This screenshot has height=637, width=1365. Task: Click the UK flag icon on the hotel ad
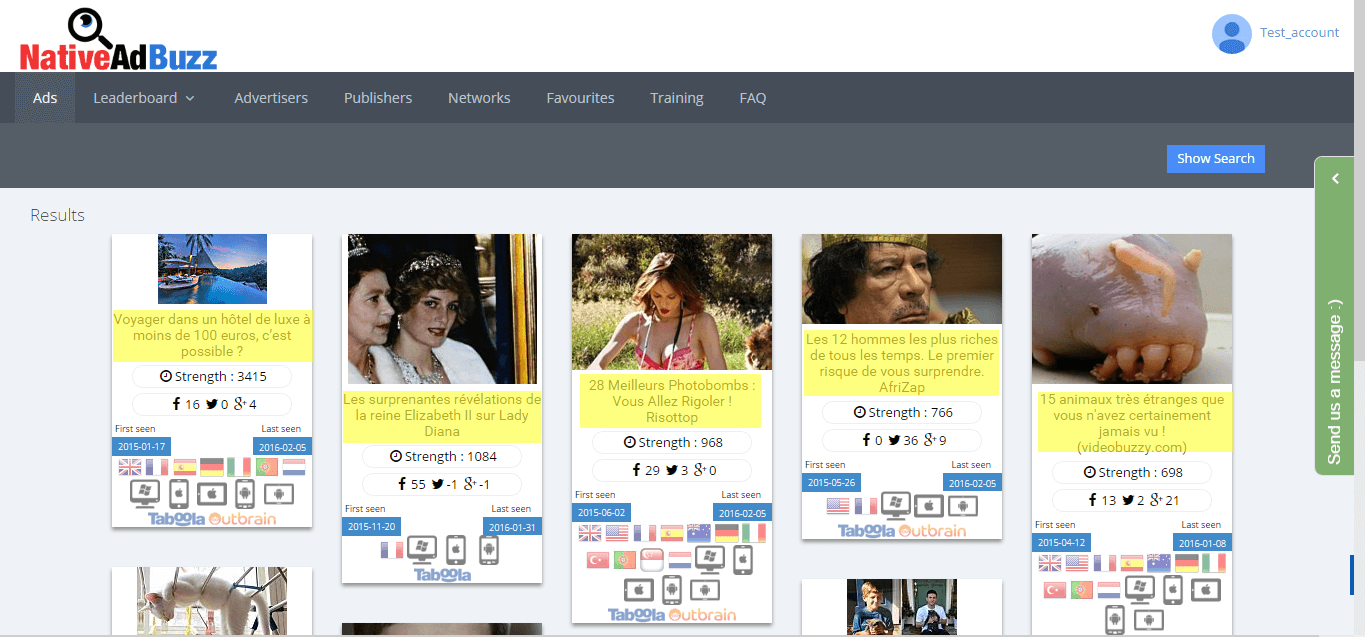point(129,466)
